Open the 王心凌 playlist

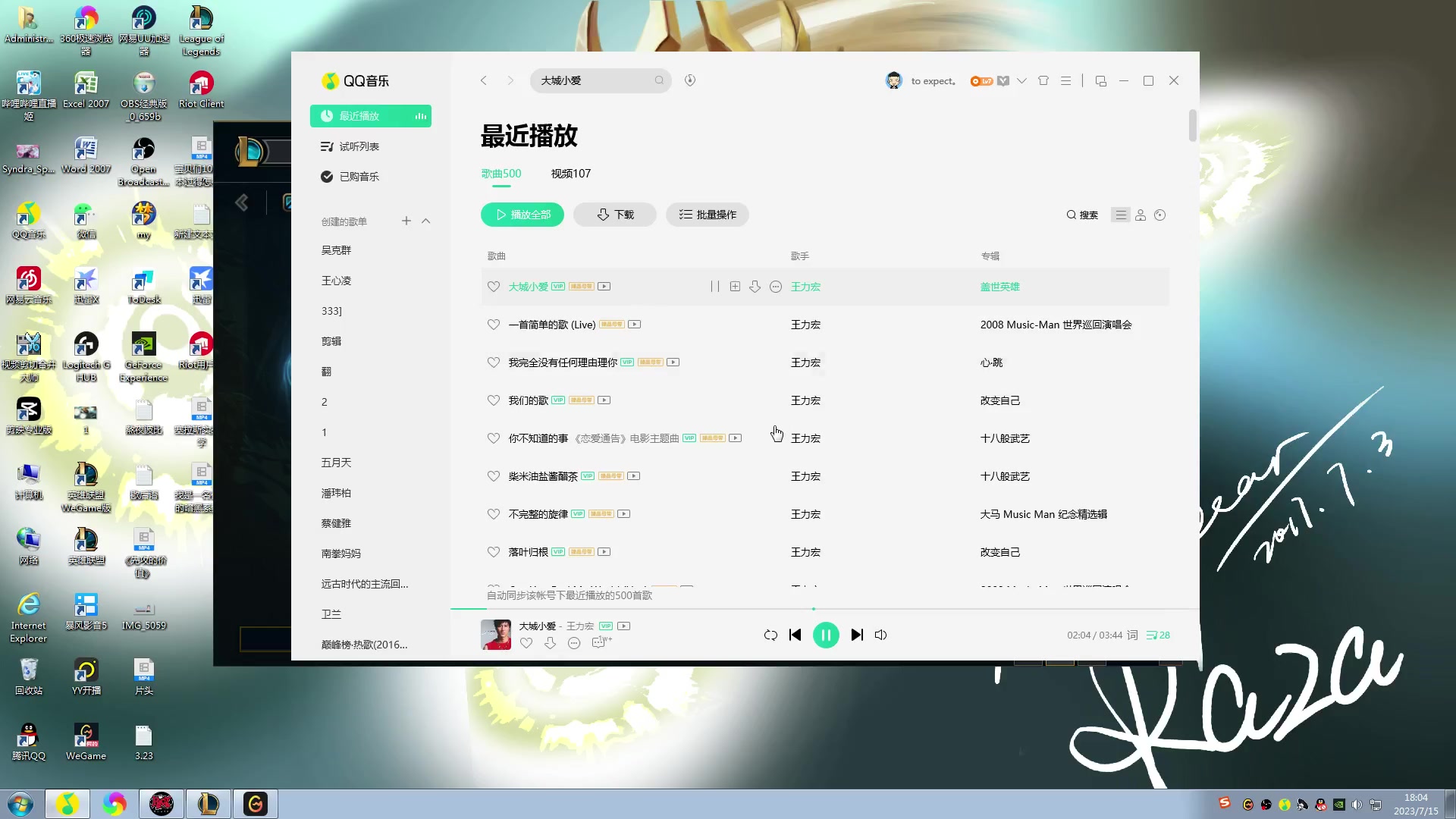pos(337,281)
